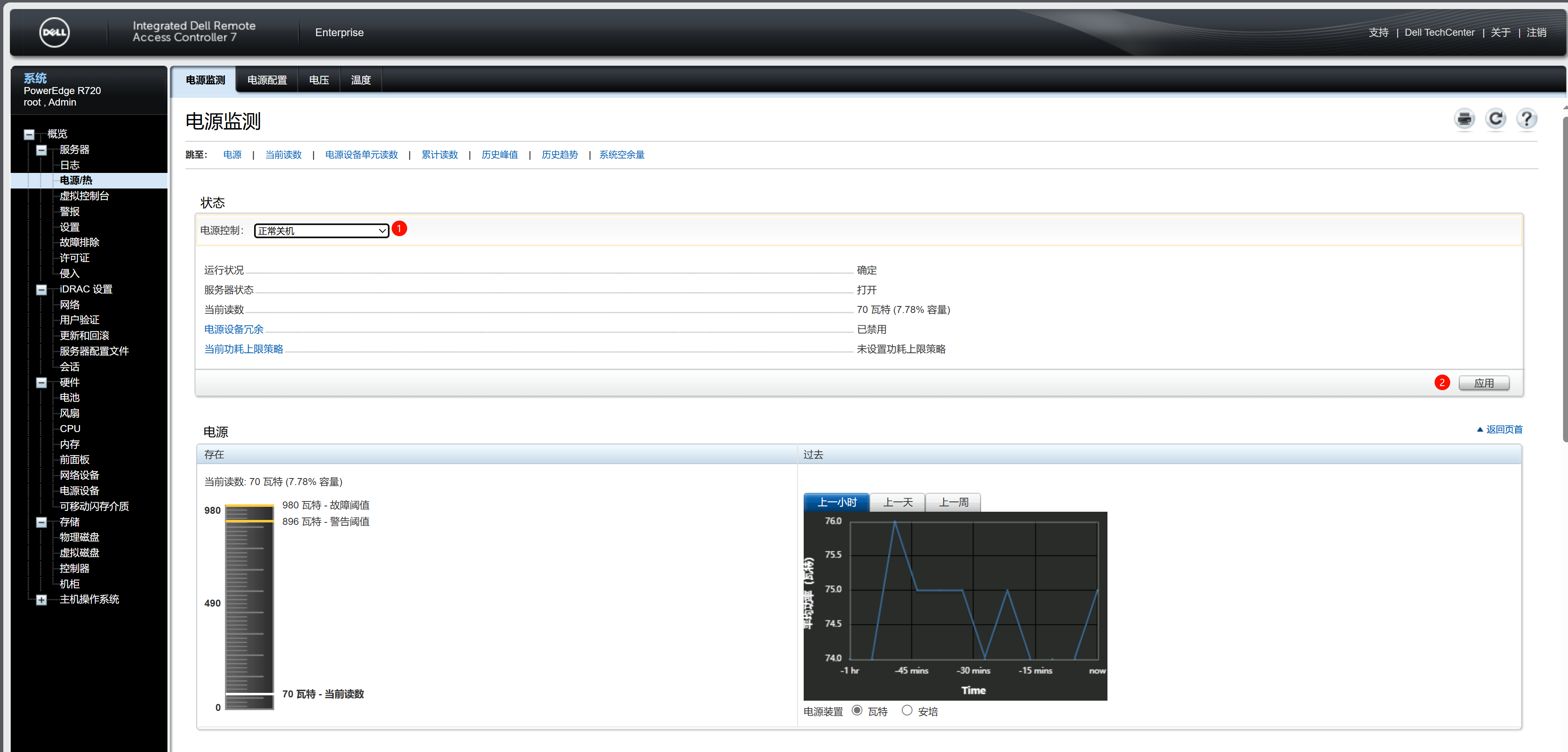This screenshot has height=752, width=1568.
Task: Collapse the 服务器 tree node
Action: pos(41,150)
